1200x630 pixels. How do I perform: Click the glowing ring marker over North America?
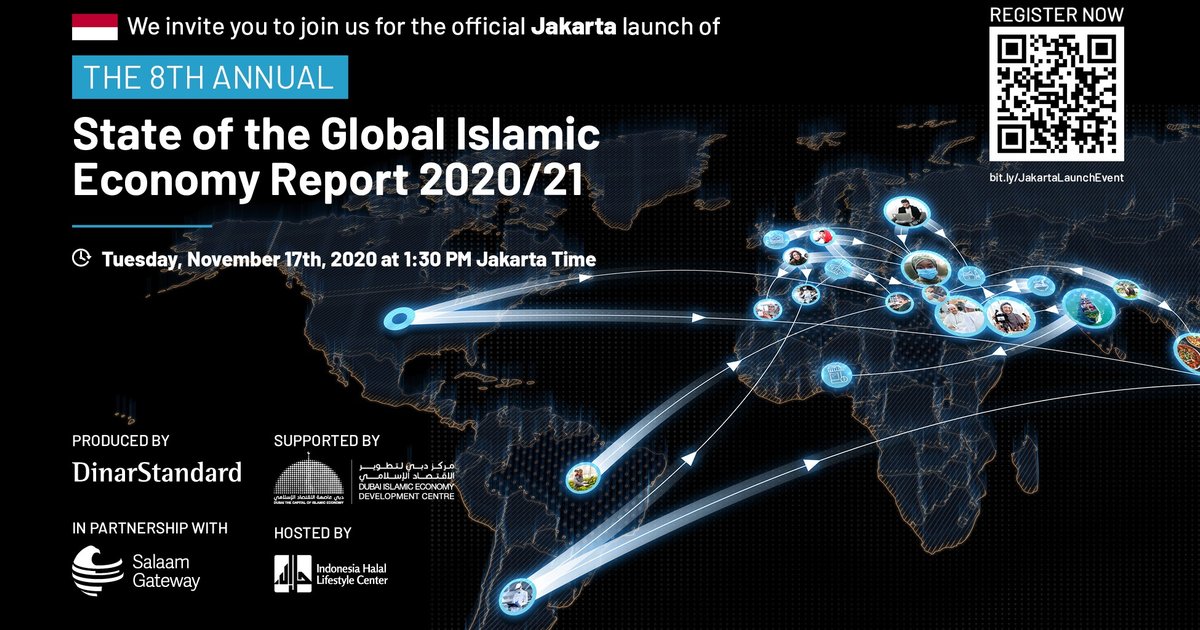400,318
